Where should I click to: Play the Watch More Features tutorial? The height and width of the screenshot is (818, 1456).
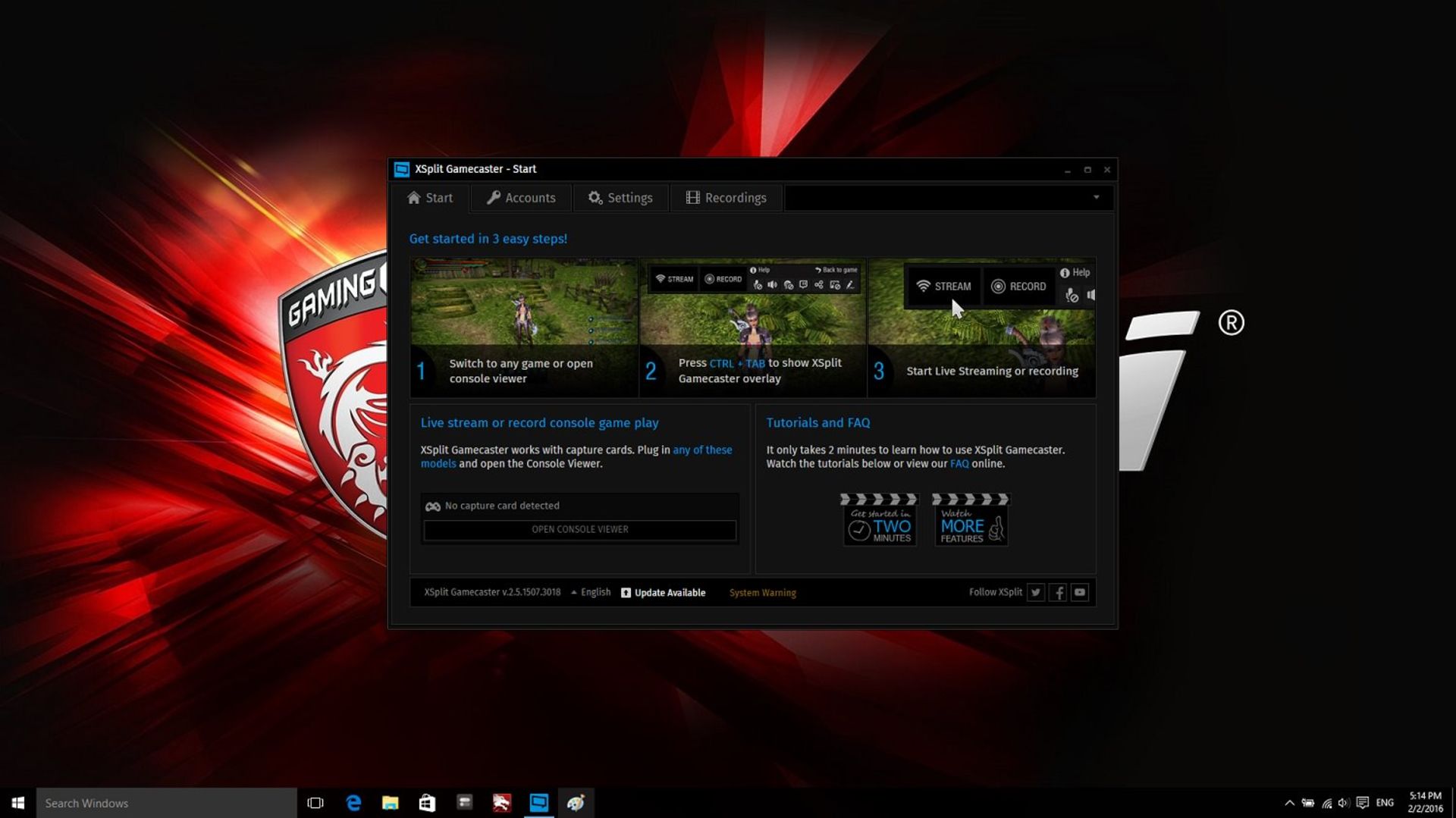pyautogui.click(x=971, y=519)
